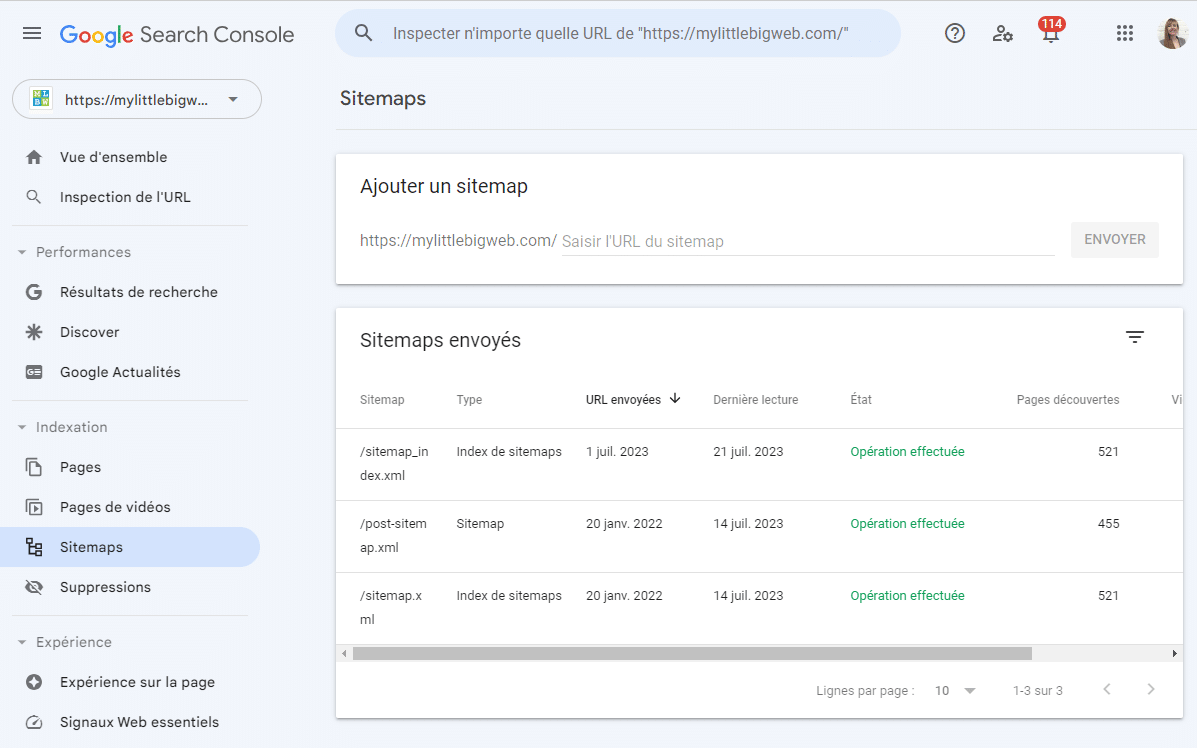The height and width of the screenshot is (748, 1197).
Task: Open the Google apps grid
Action: click(1124, 32)
